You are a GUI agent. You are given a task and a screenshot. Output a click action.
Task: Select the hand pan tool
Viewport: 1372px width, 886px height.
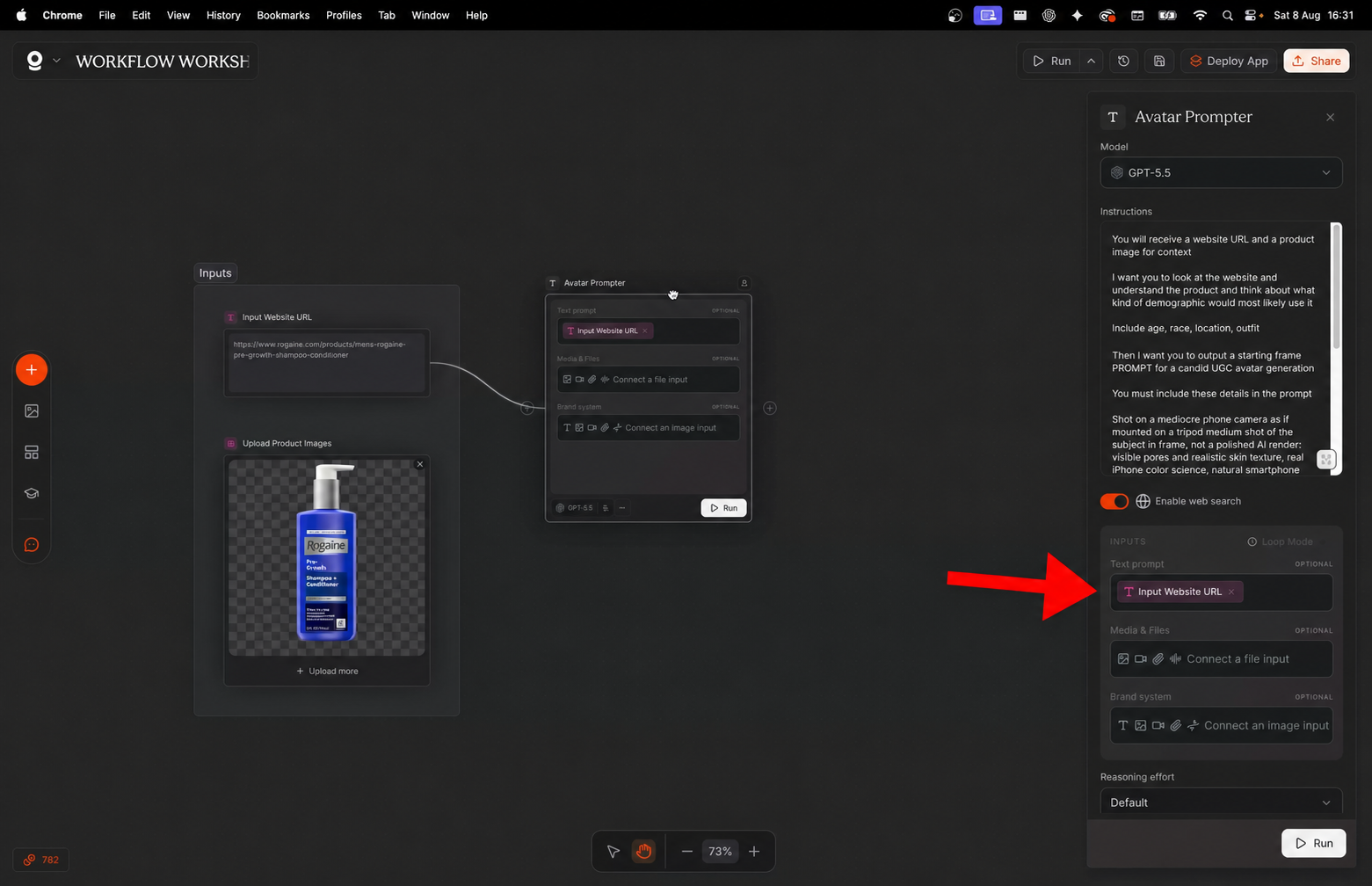(x=644, y=851)
